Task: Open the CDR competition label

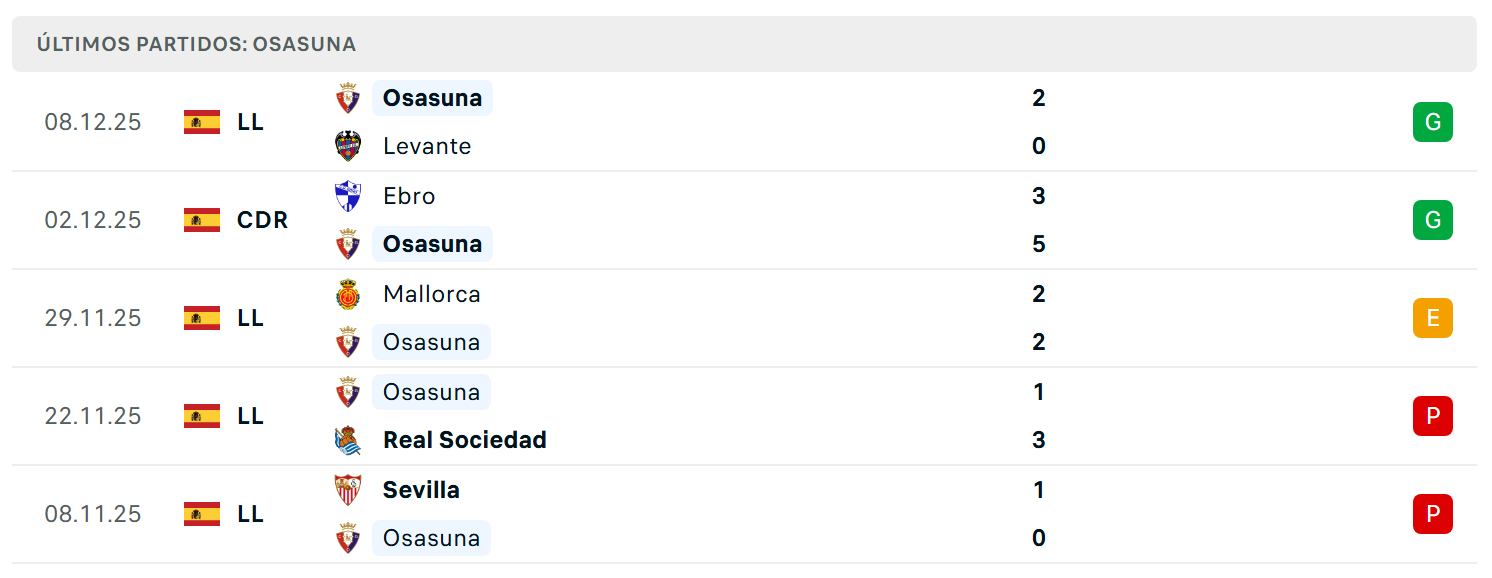Action: [x=263, y=220]
